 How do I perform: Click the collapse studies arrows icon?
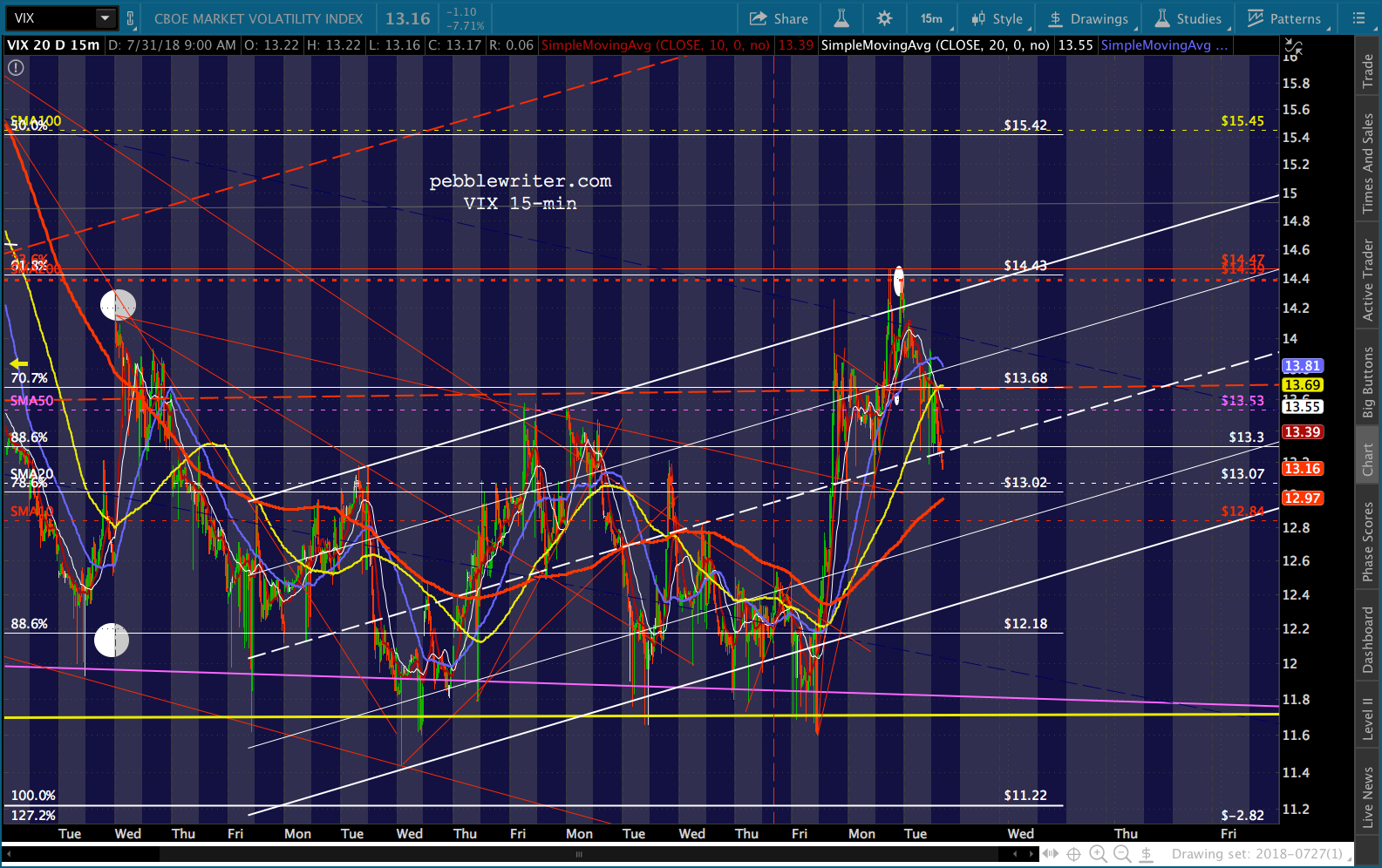click(1294, 48)
